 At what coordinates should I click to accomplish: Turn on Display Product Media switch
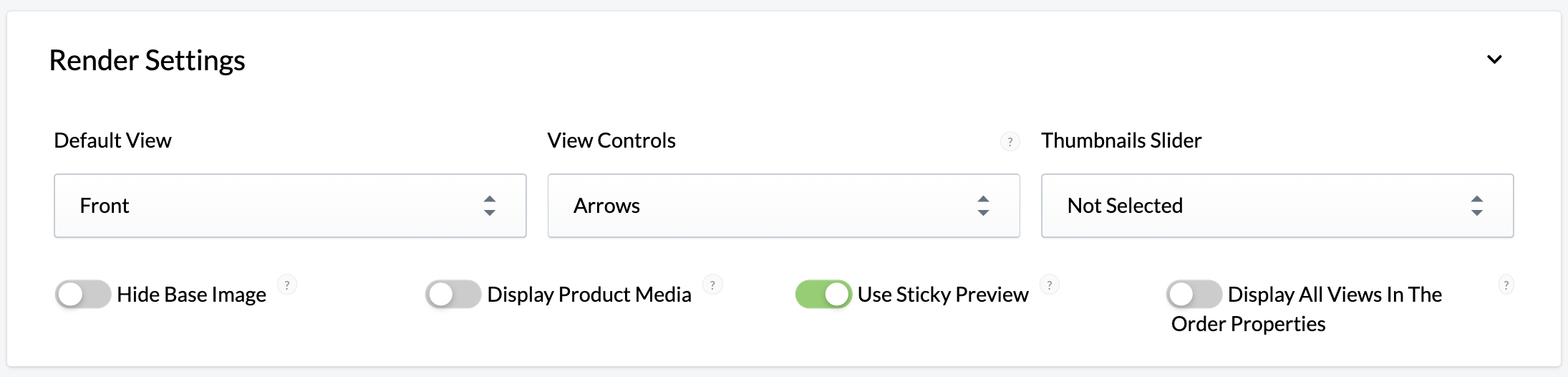click(x=453, y=294)
